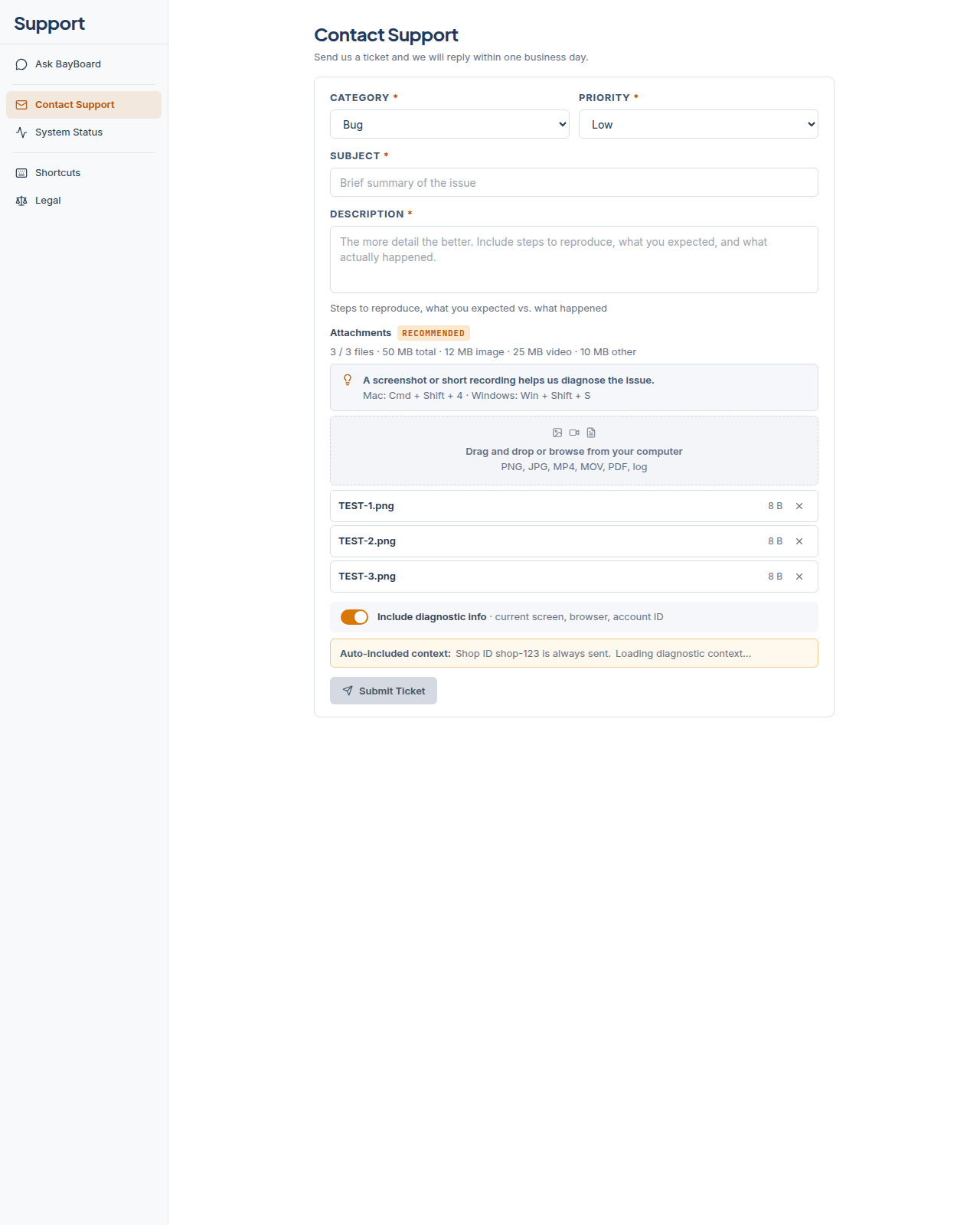Click the TEST-2.png file name
980x1225 pixels.
click(x=367, y=541)
